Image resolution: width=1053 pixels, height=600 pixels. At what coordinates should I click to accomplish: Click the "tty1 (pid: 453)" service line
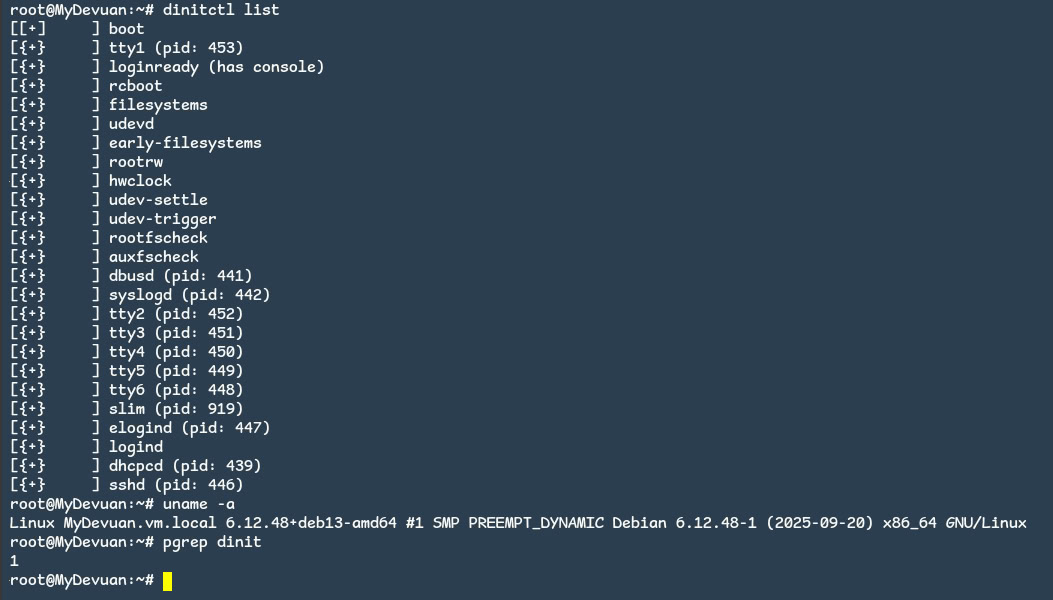tap(176, 48)
